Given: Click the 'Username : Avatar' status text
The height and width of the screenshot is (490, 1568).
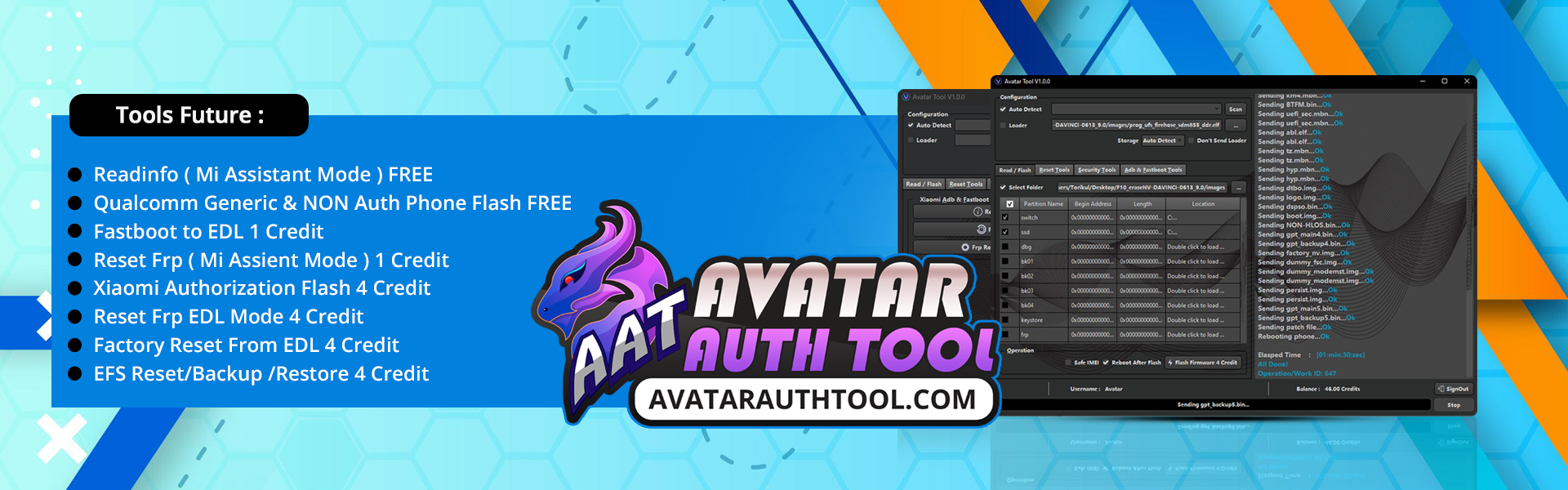Looking at the screenshot, I should [x=1097, y=390].
